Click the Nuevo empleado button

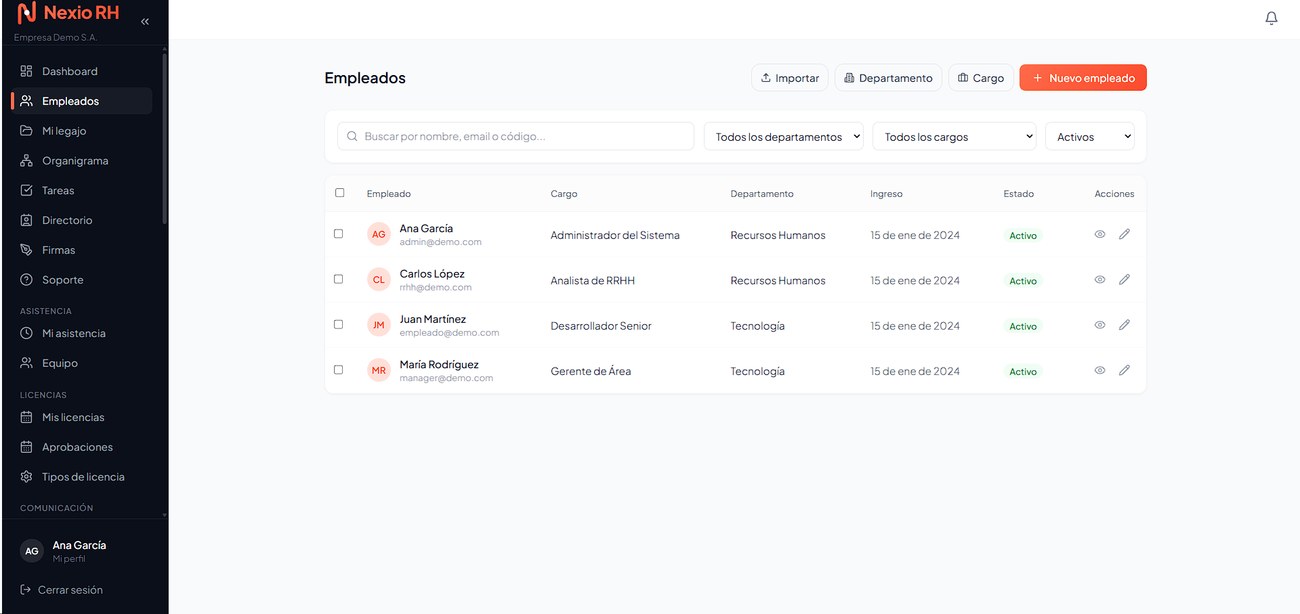(1083, 78)
